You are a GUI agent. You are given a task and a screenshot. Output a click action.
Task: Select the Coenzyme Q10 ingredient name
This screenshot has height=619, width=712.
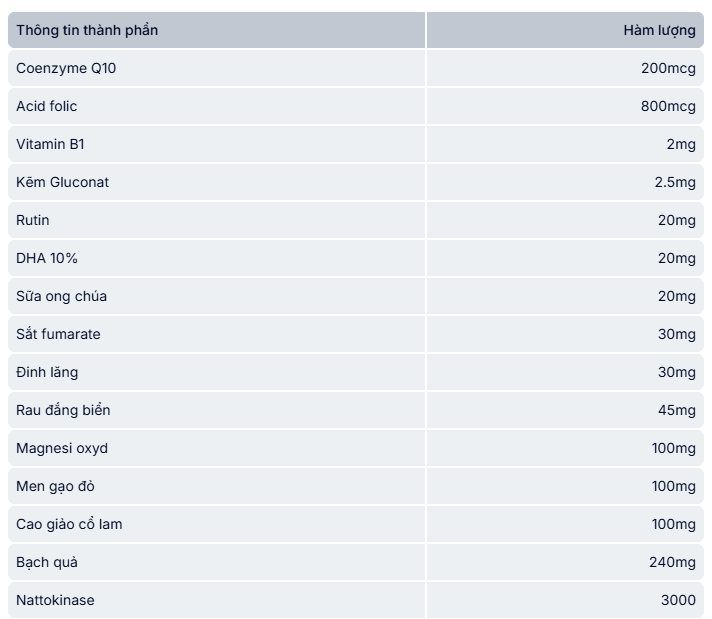click(x=66, y=68)
